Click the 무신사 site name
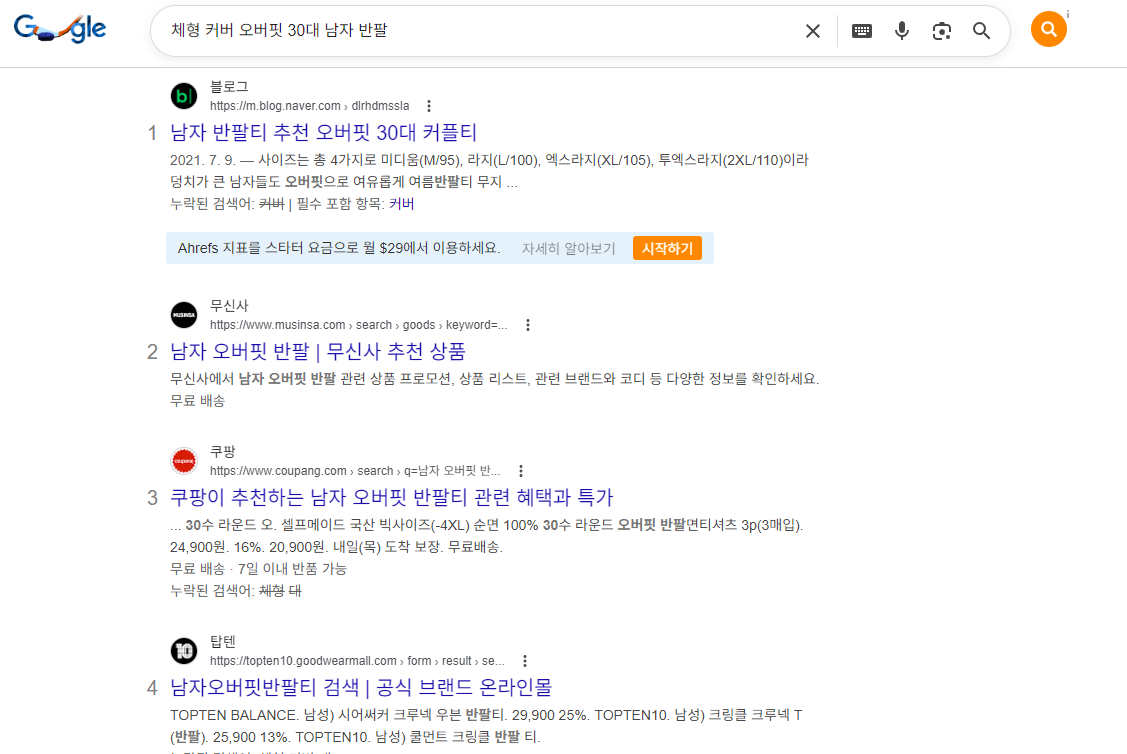This screenshot has height=754, width=1127. point(229,305)
